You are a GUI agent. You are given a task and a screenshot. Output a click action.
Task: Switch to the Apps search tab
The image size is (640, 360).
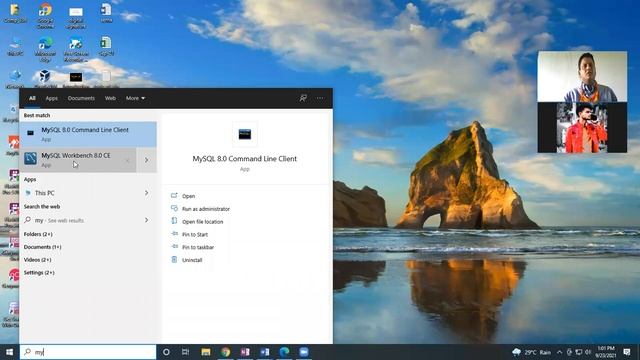(52, 98)
